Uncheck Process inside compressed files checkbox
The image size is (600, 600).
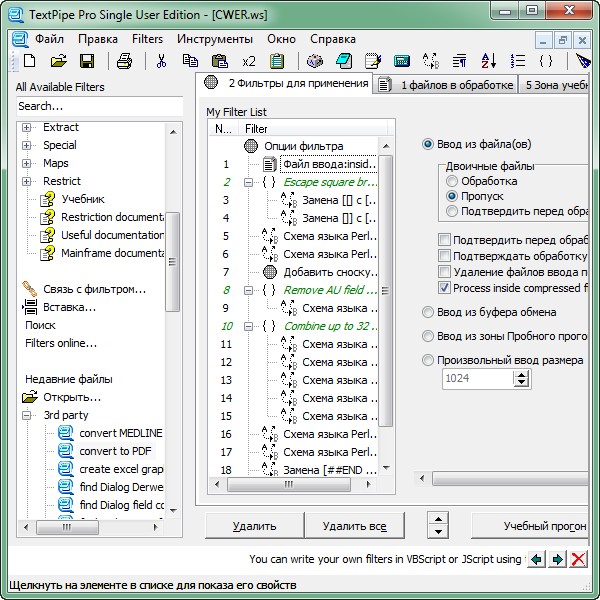(x=444, y=288)
